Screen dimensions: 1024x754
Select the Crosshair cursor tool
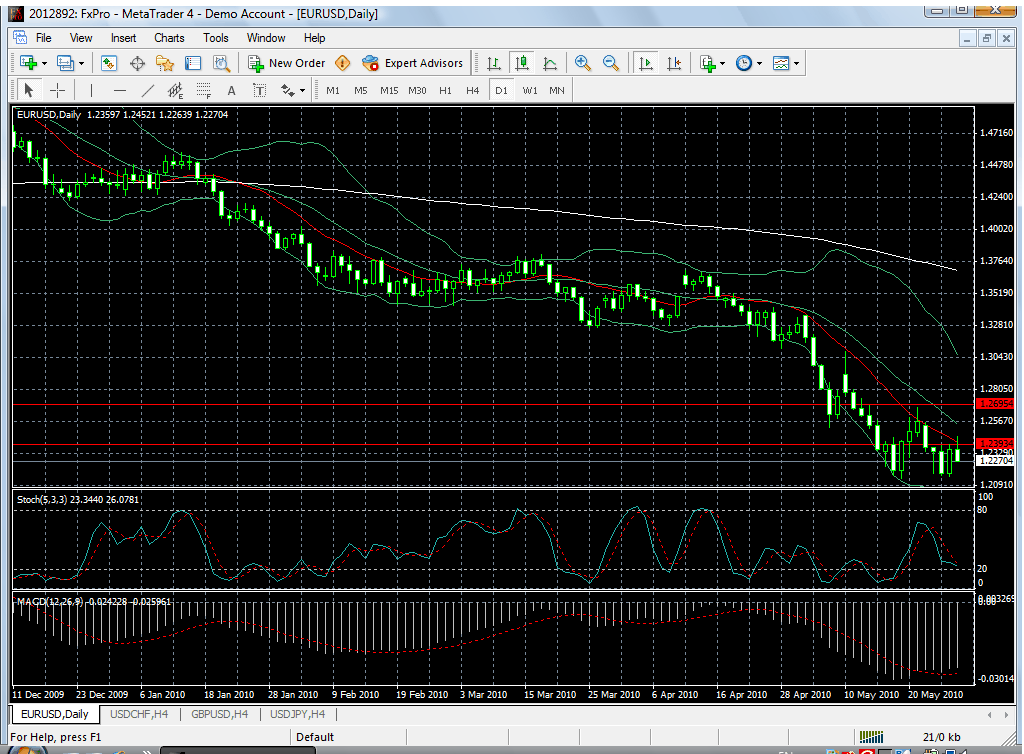tap(57, 90)
